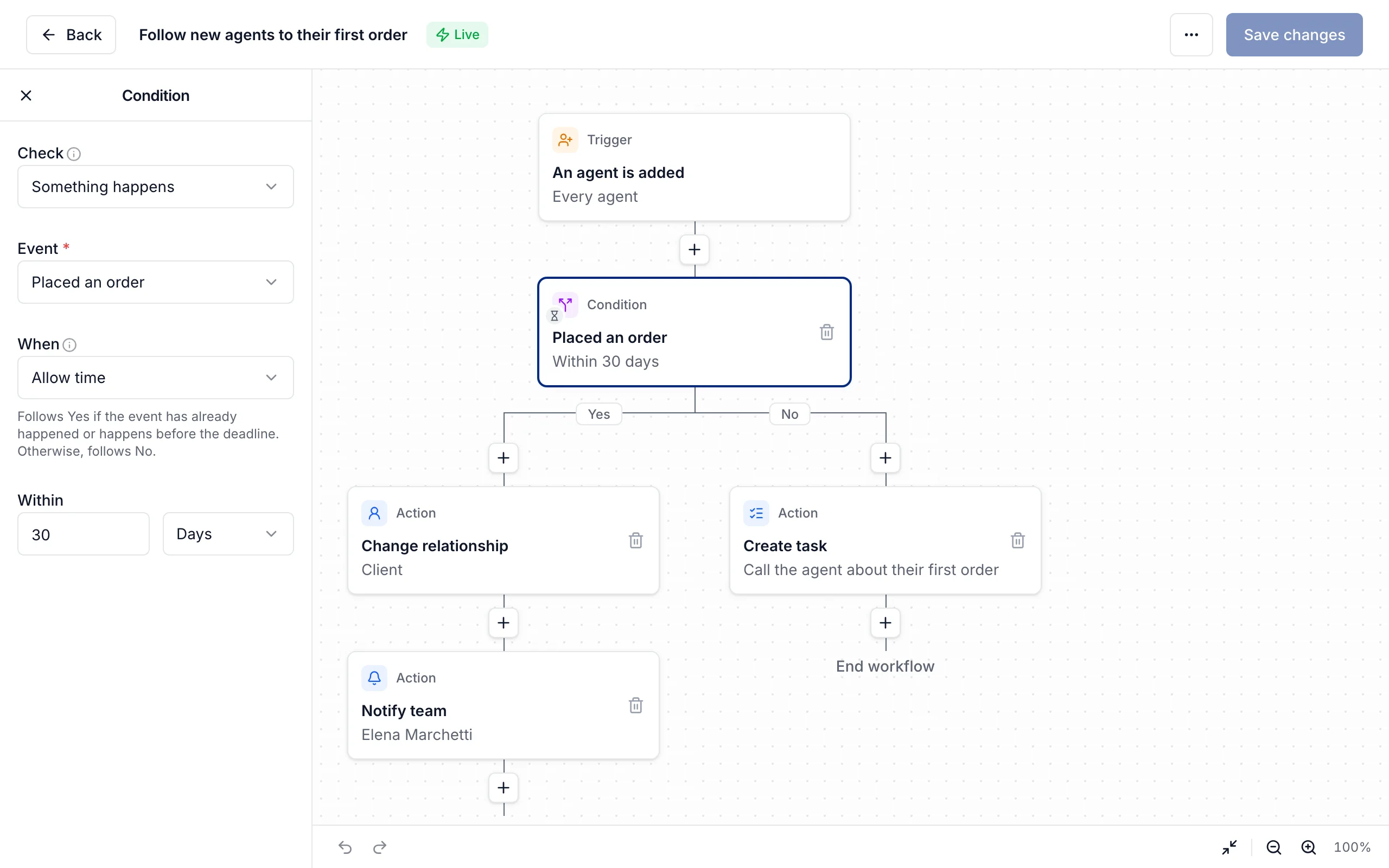Add a step below Create task

(x=885, y=622)
